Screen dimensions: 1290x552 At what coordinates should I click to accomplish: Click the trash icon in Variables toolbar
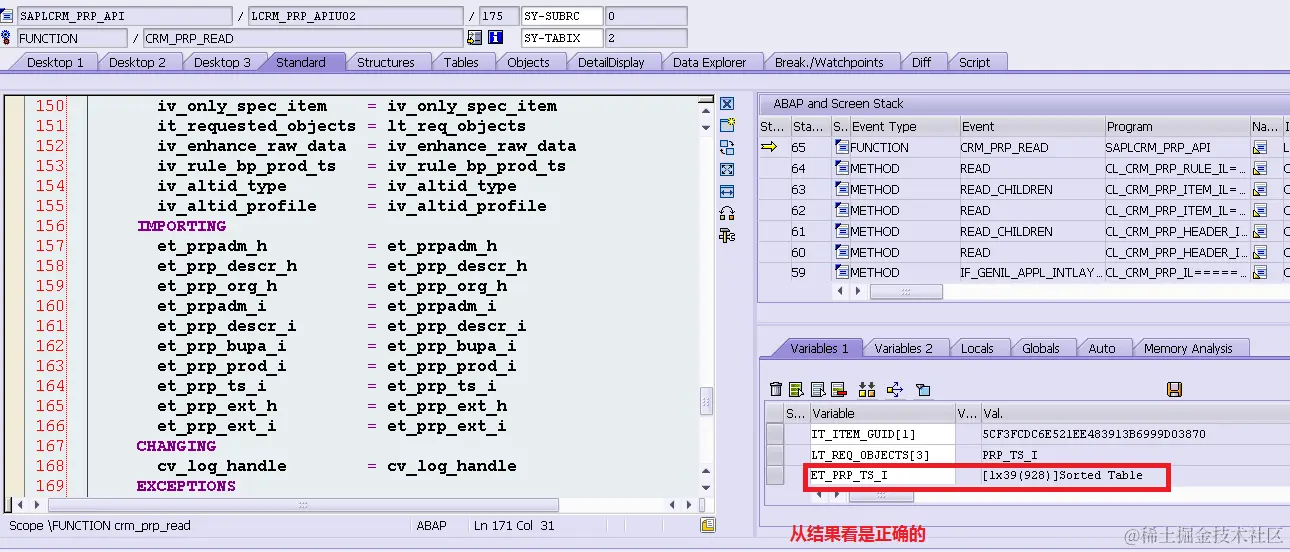point(776,389)
